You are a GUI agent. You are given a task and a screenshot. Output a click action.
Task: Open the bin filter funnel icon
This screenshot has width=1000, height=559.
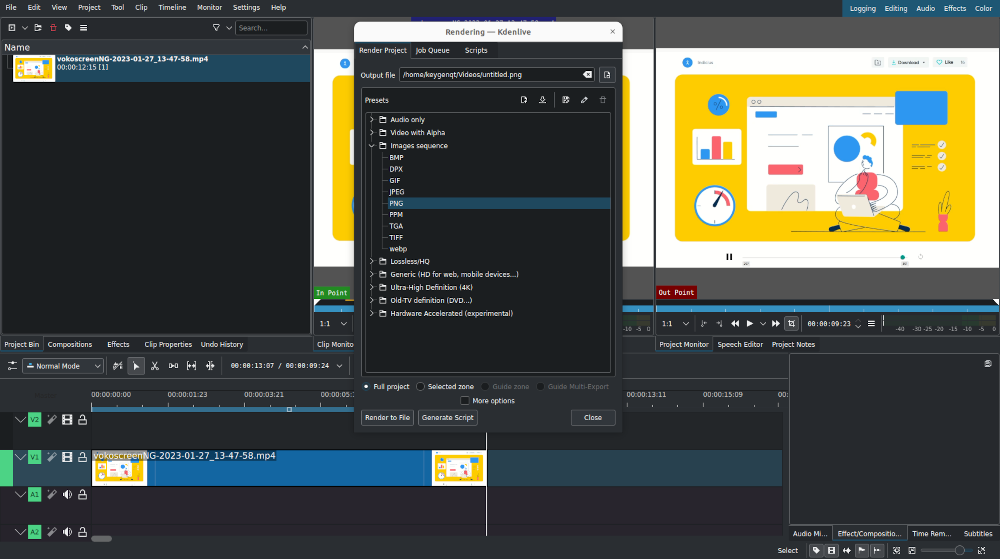(216, 27)
